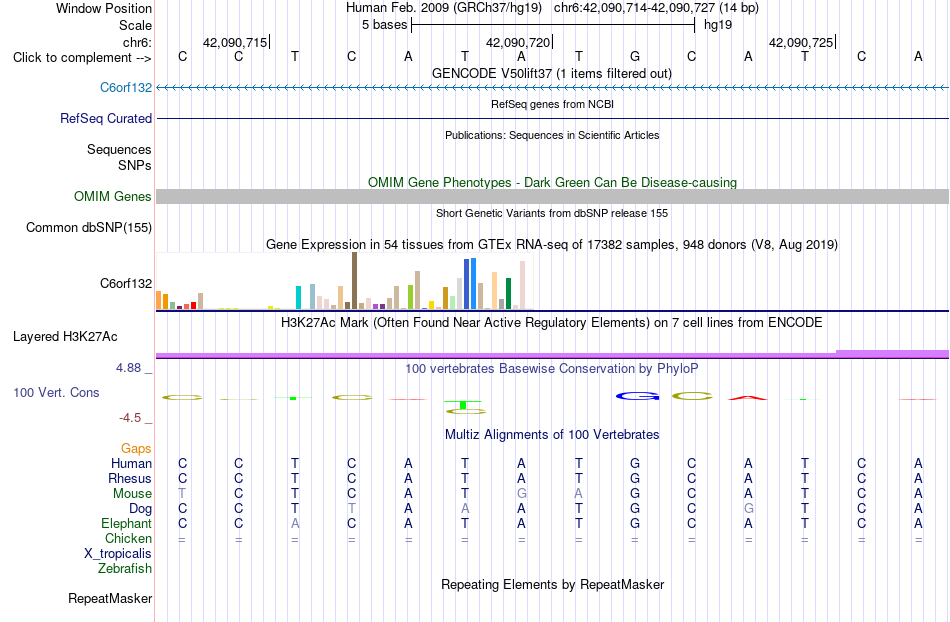Viewport: 950px width, 622px height.
Task: Click the 4.88 PhyloP maximum value
Action: [128, 368]
